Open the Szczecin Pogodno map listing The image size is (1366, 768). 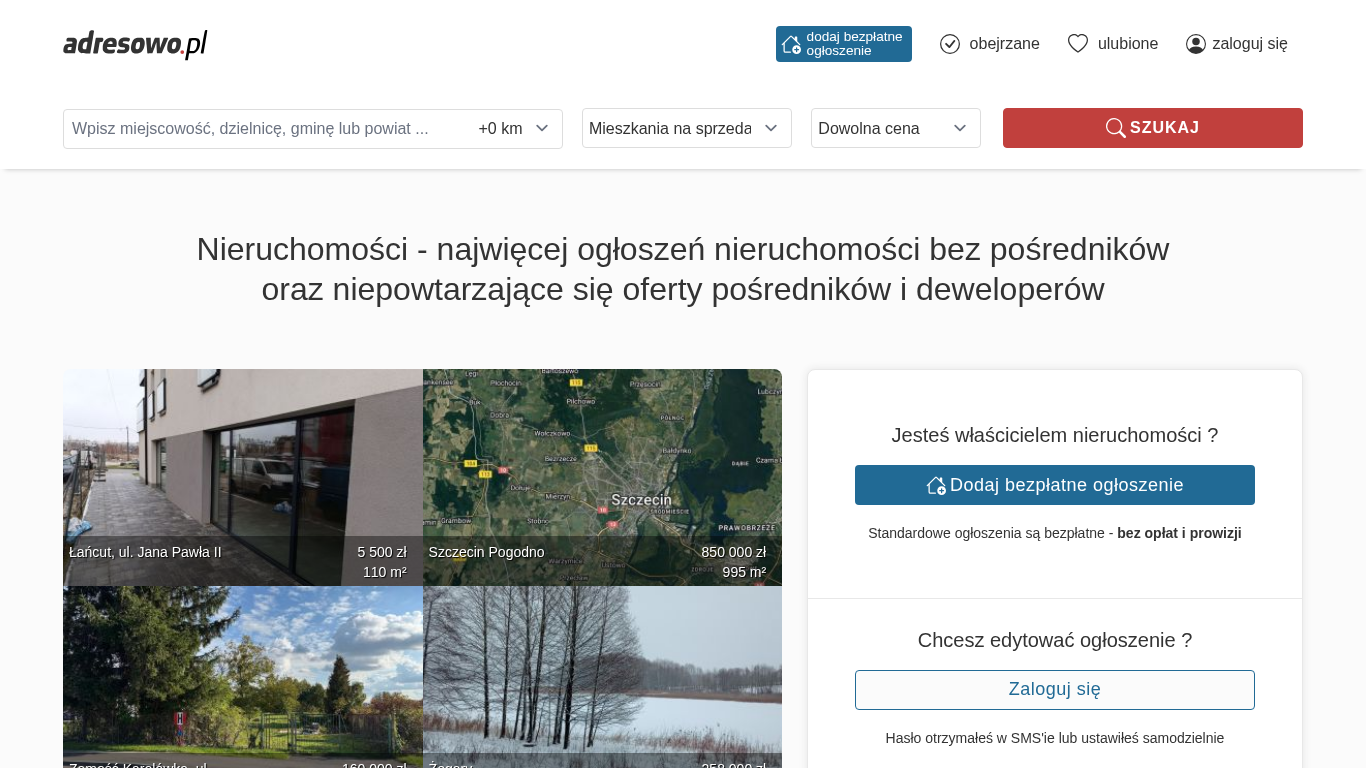pos(602,477)
